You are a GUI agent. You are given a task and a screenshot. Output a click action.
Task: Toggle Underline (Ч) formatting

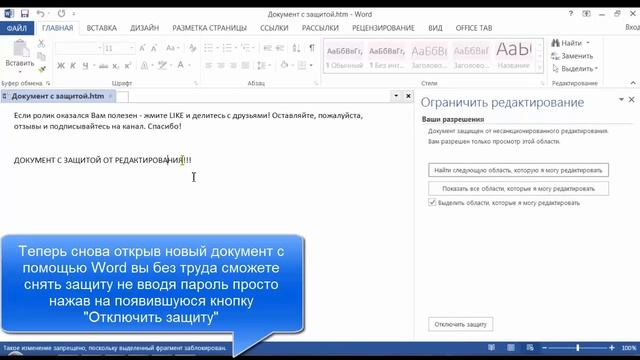point(85,66)
